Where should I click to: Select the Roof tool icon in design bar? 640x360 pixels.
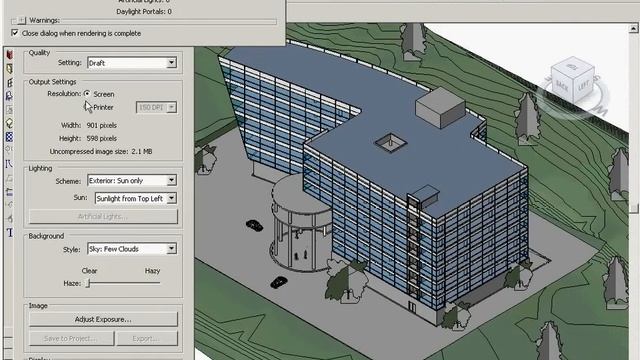(9, 123)
